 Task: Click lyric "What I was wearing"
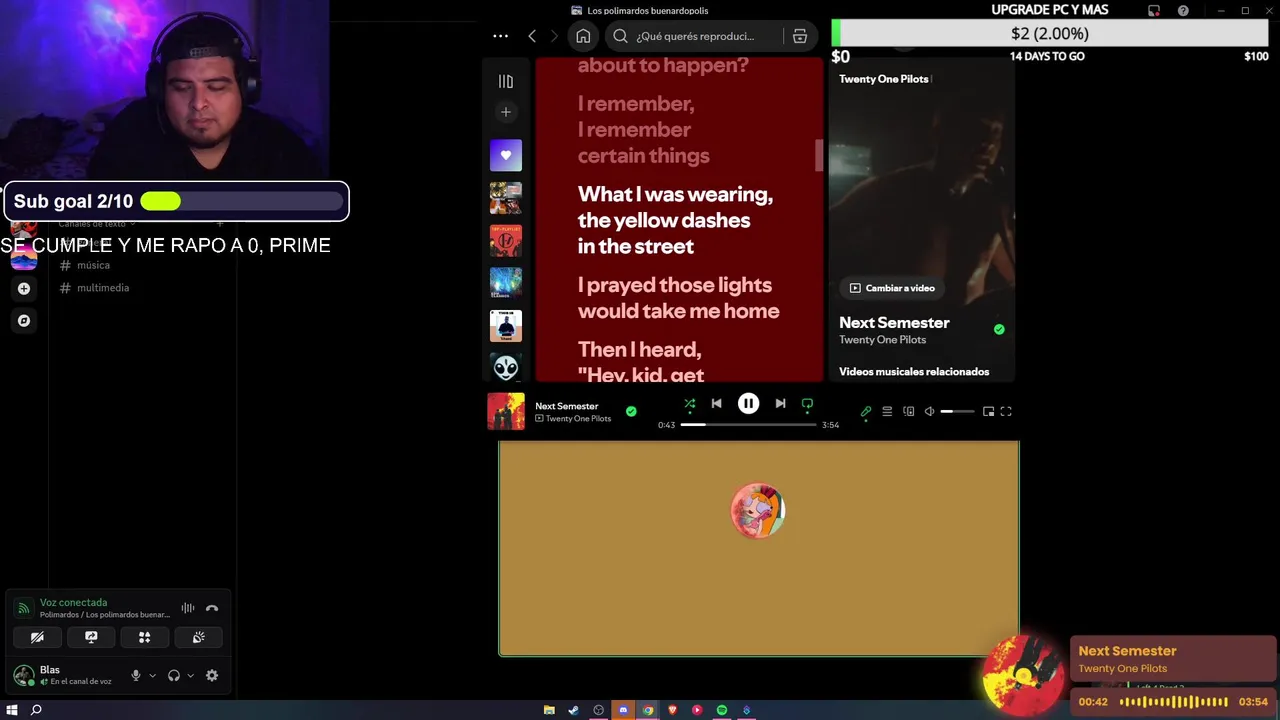(675, 195)
